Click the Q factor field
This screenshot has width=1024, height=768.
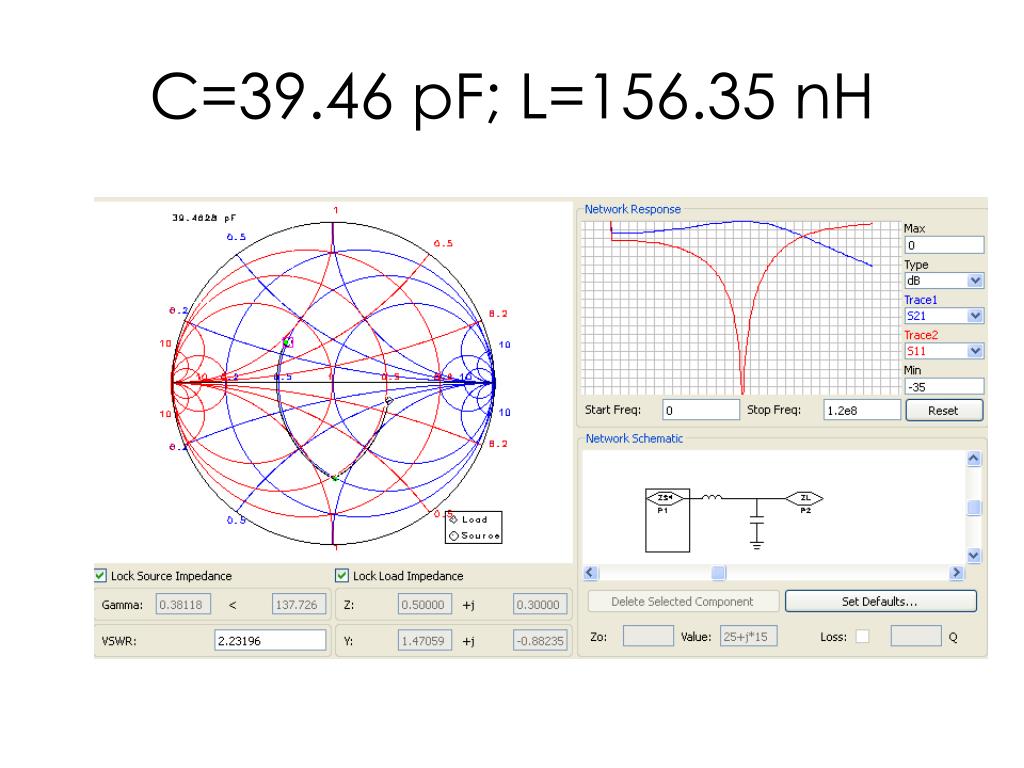pyautogui.click(x=916, y=636)
